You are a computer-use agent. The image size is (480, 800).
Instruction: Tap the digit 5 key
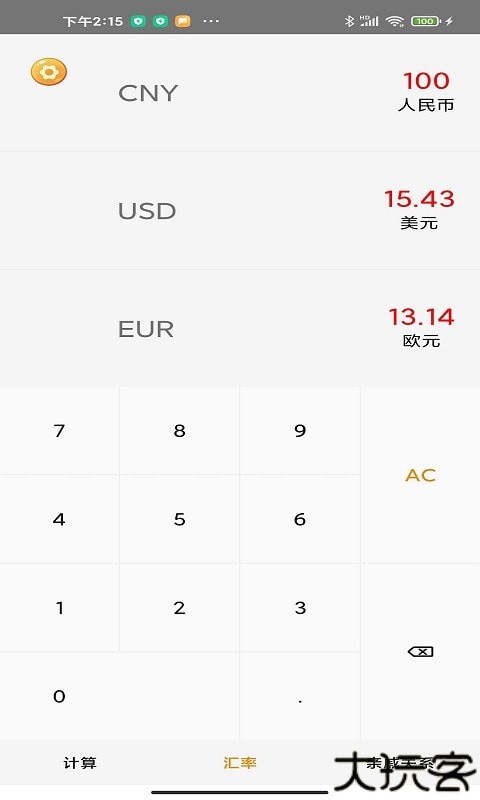pyautogui.click(x=180, y=519)
